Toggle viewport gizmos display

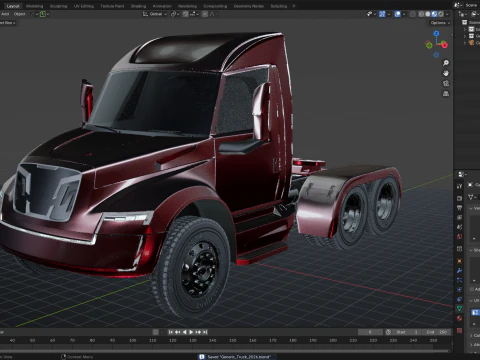point(382,14)
